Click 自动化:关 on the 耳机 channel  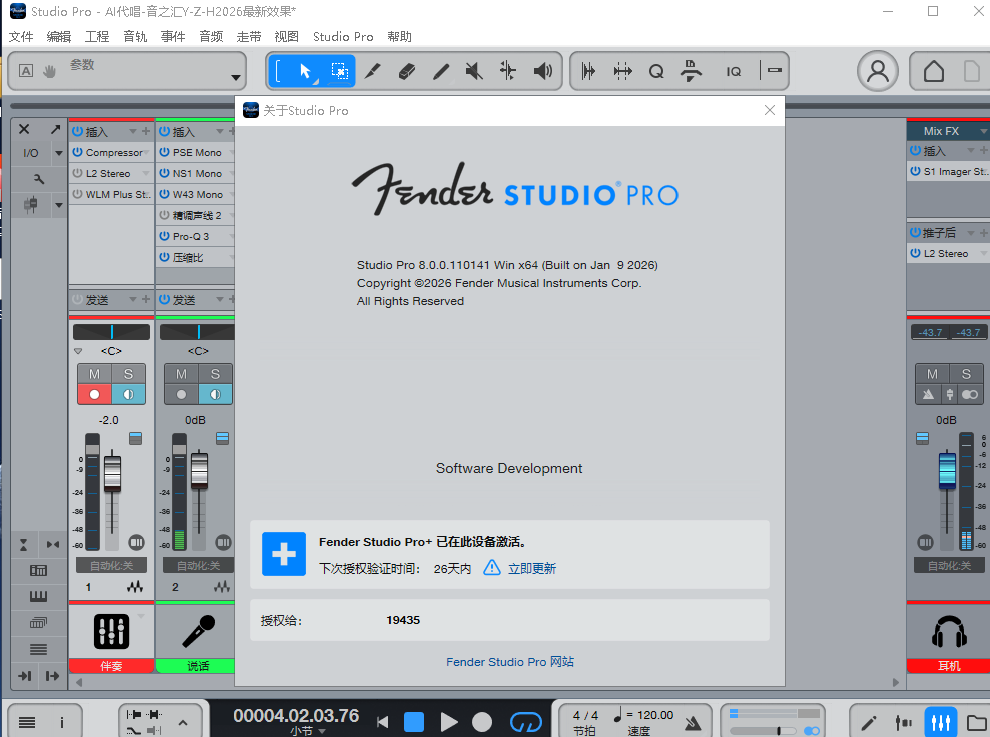pyautogui.click(x=949, y=565)
